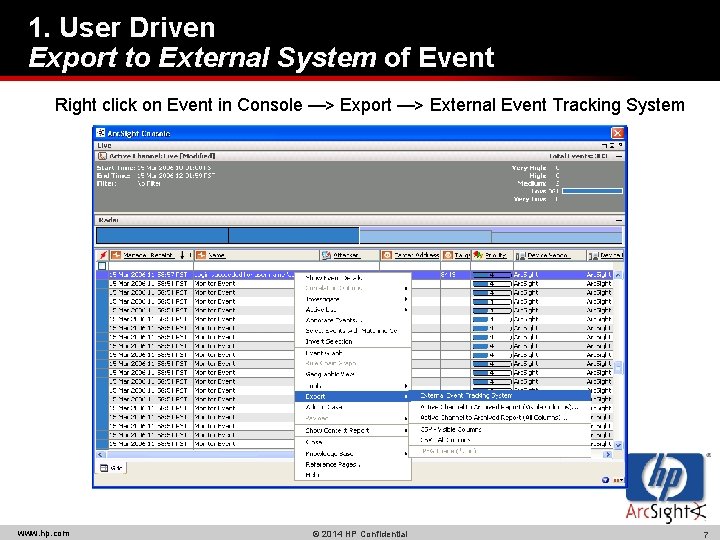Expand the Investigate submenu arrow
720x540 pixels.
pos(406,299)
